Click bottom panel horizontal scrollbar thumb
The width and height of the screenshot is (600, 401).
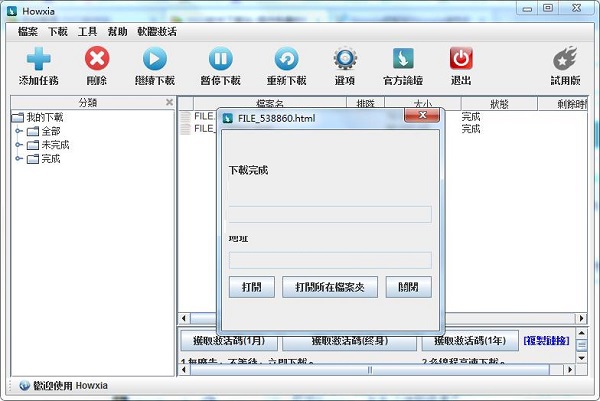pyautogui.click(x=370, y=370)
